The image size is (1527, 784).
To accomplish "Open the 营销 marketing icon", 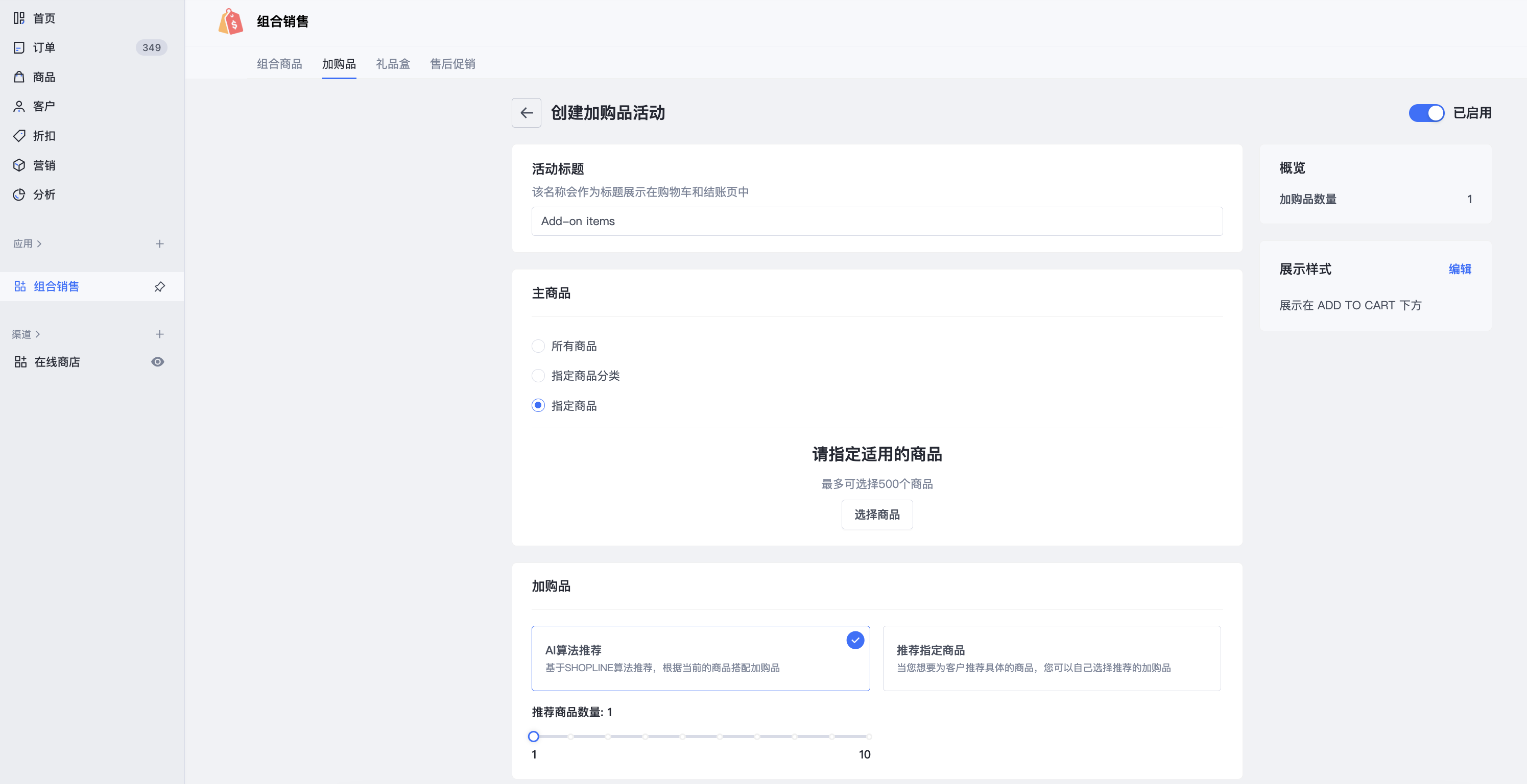I will coord(19,165).
